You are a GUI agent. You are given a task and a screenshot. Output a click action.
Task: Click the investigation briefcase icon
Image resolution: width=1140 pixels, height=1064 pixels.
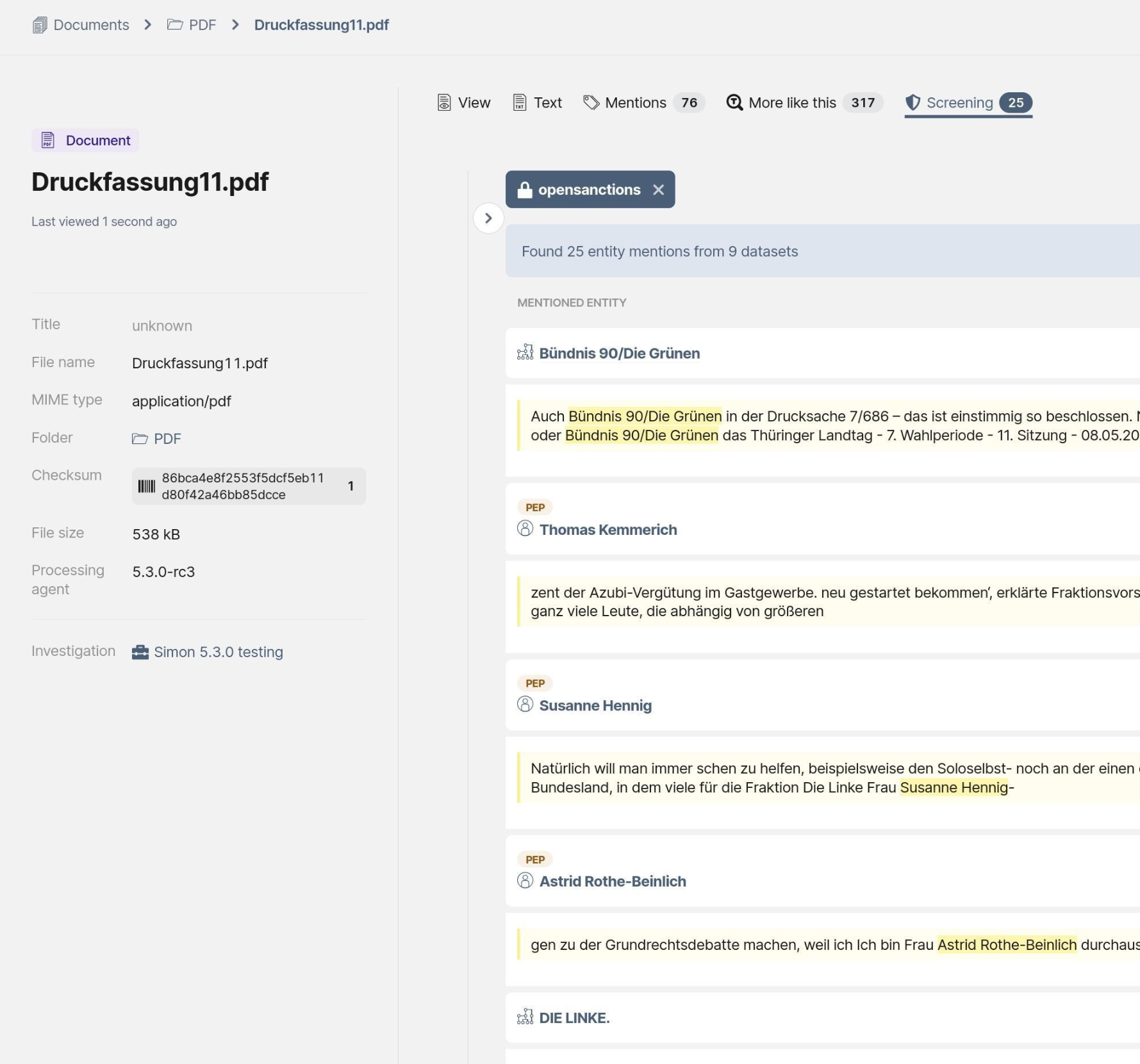(x=140, y=652)
